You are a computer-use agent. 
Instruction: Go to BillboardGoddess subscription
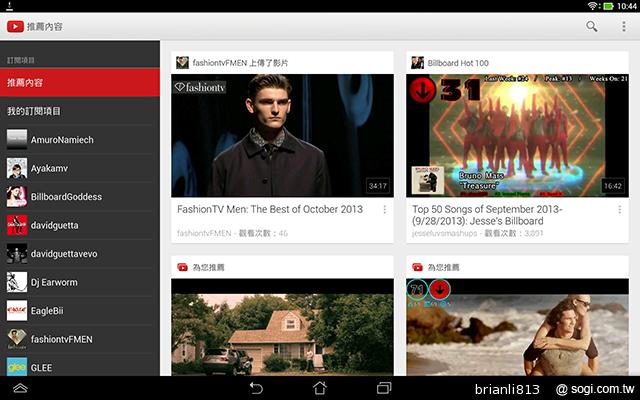coord(80,197)
